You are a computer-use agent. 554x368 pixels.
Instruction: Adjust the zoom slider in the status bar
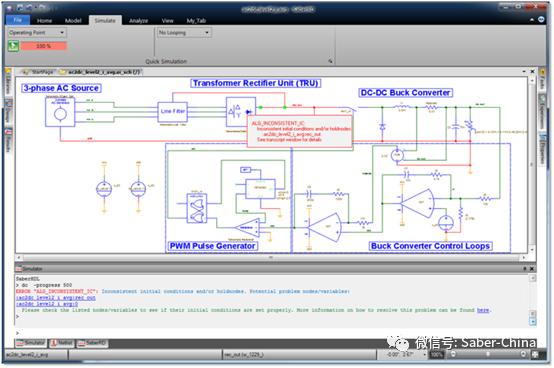click(x=489, y=354)
